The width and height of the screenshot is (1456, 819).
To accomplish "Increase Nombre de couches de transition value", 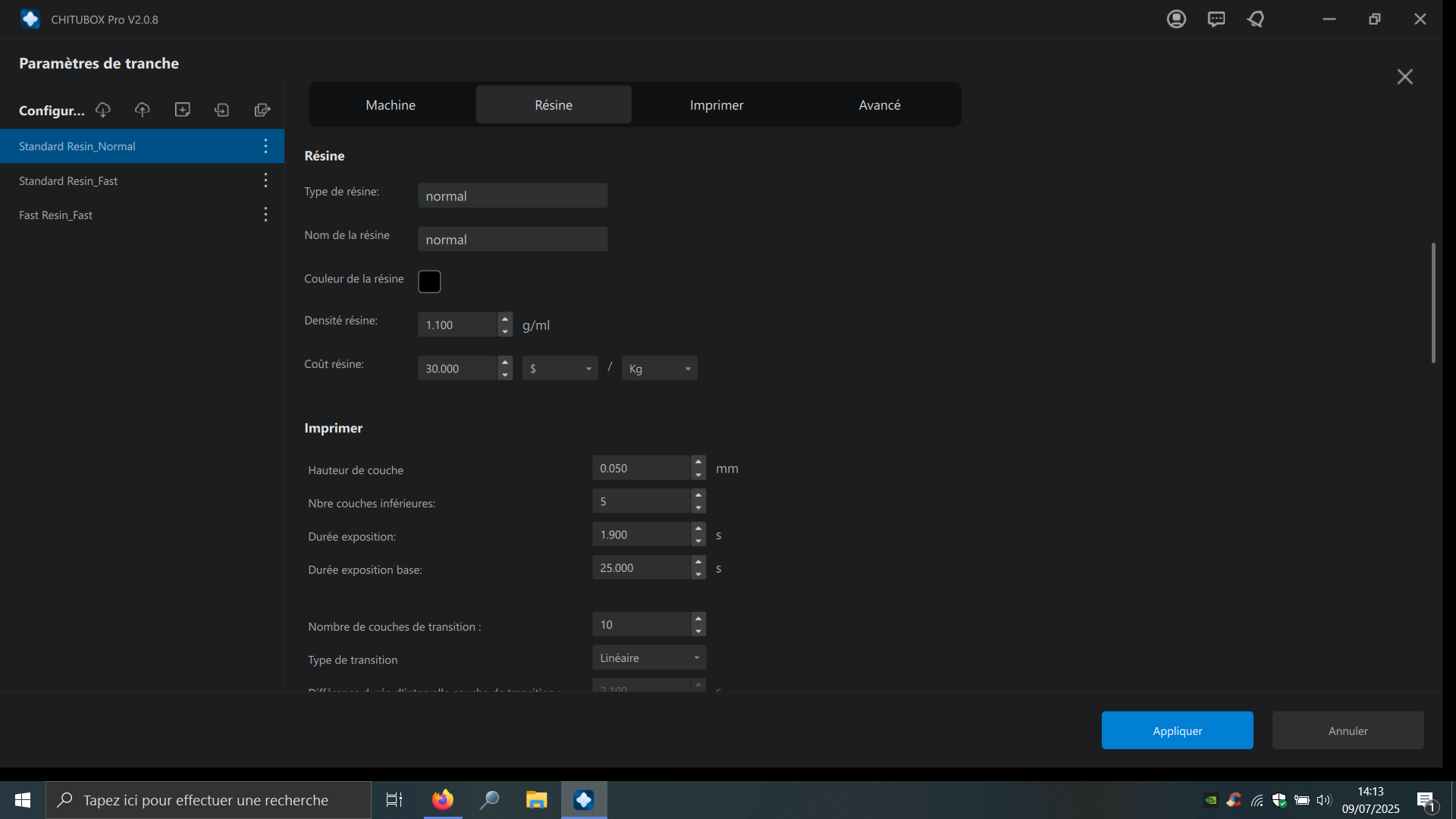I will (698, 618).
